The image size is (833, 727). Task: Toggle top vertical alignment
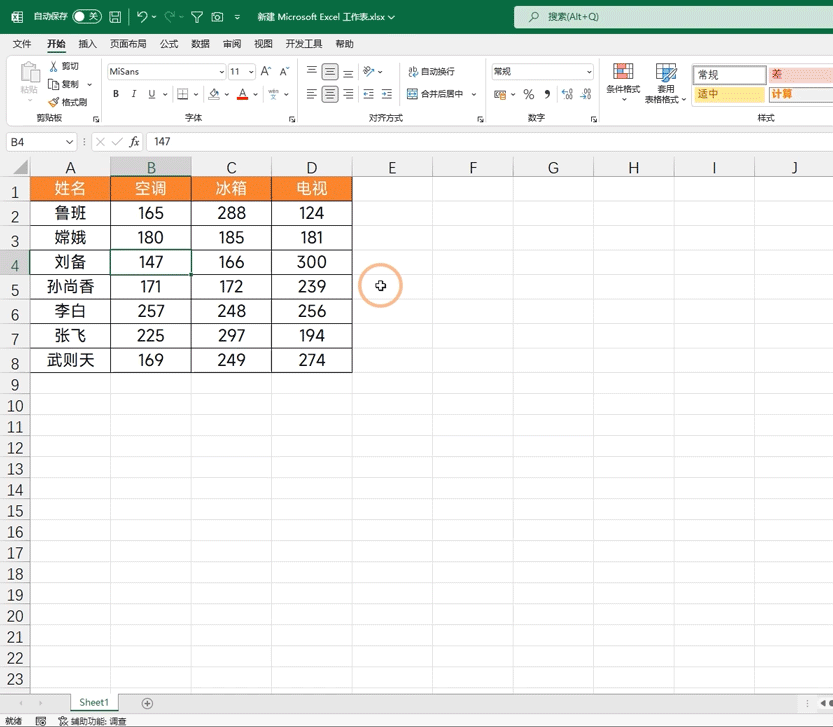click(x=312, y=71)
